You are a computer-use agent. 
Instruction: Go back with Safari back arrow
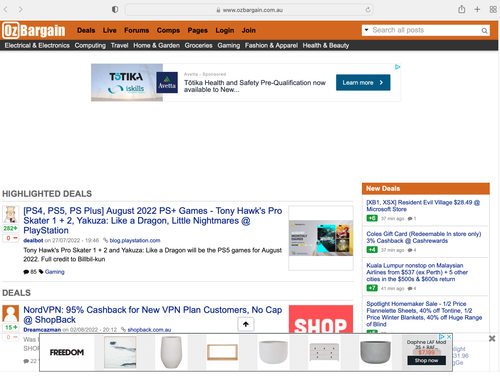6,9
